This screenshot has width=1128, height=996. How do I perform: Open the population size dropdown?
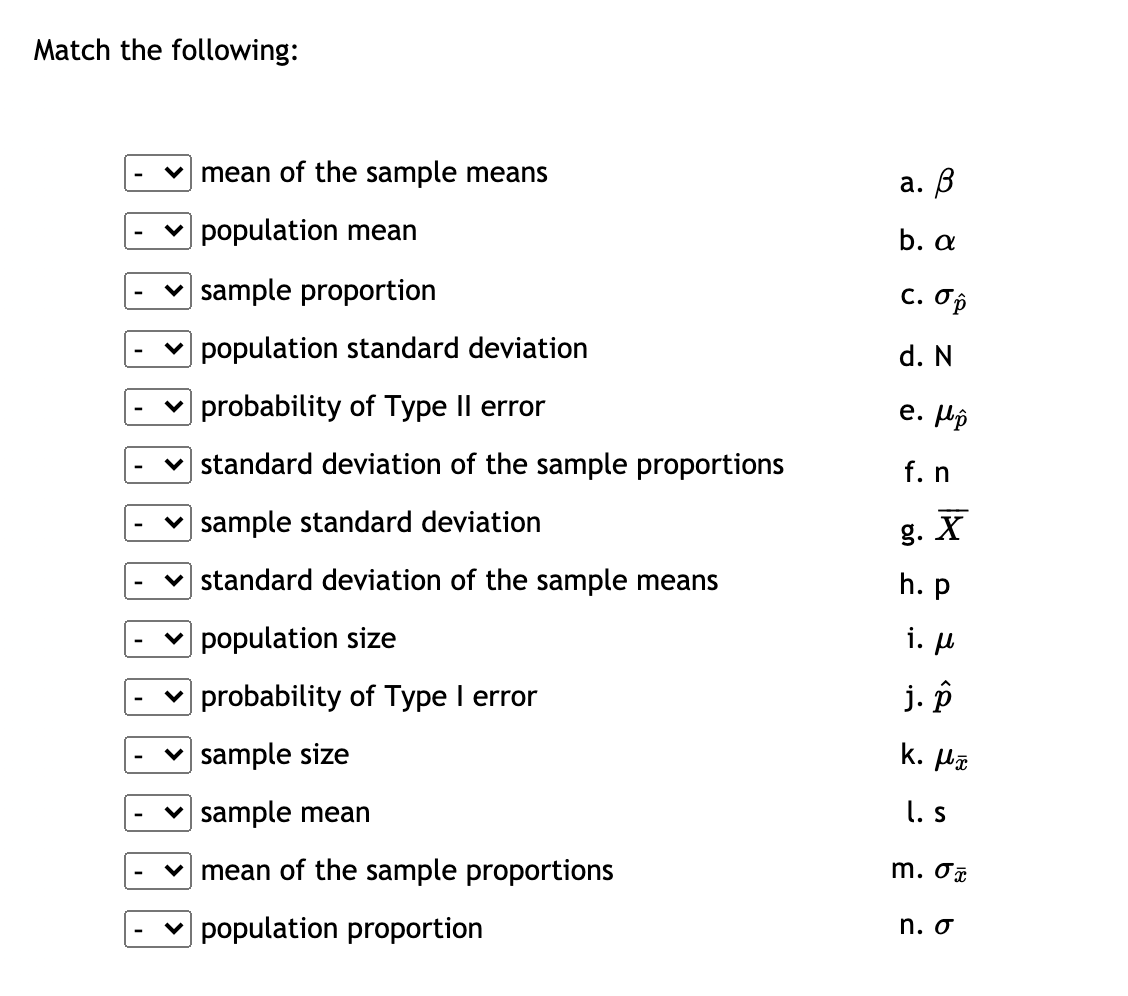[x=157, y=638]
